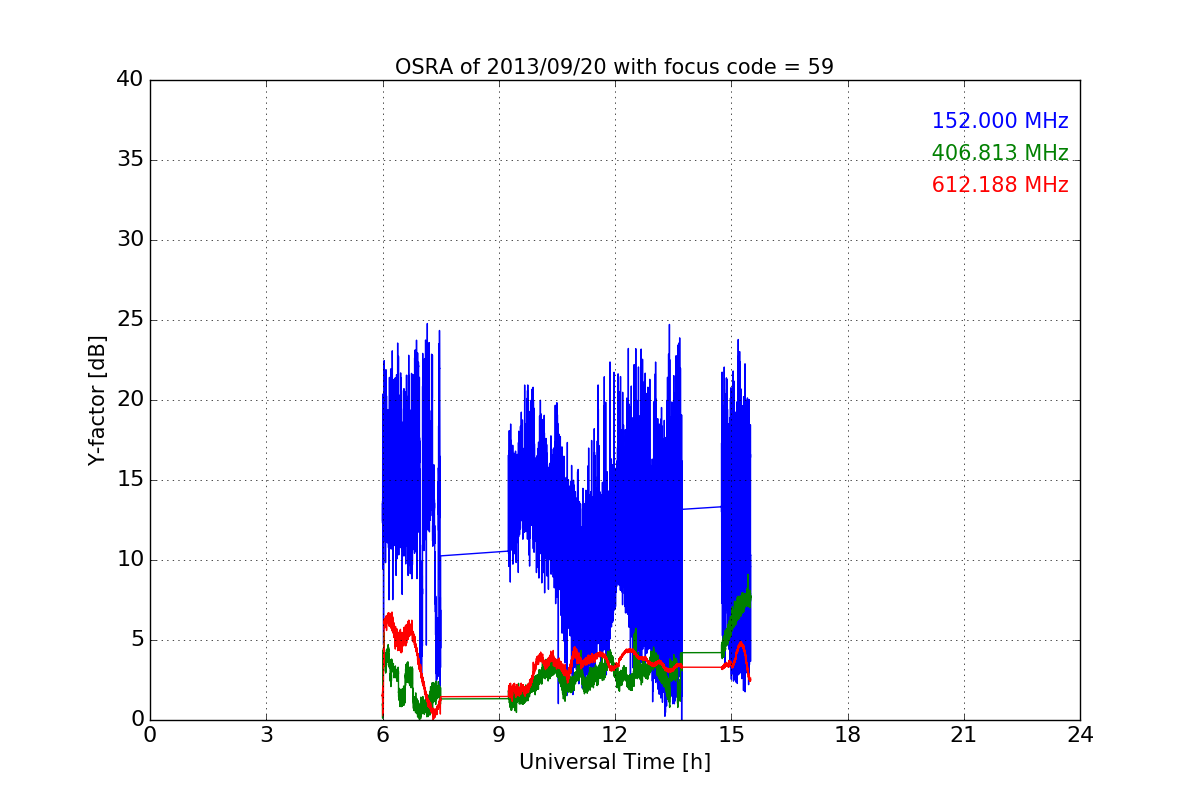Click the x-axis tick label 12

615,734
